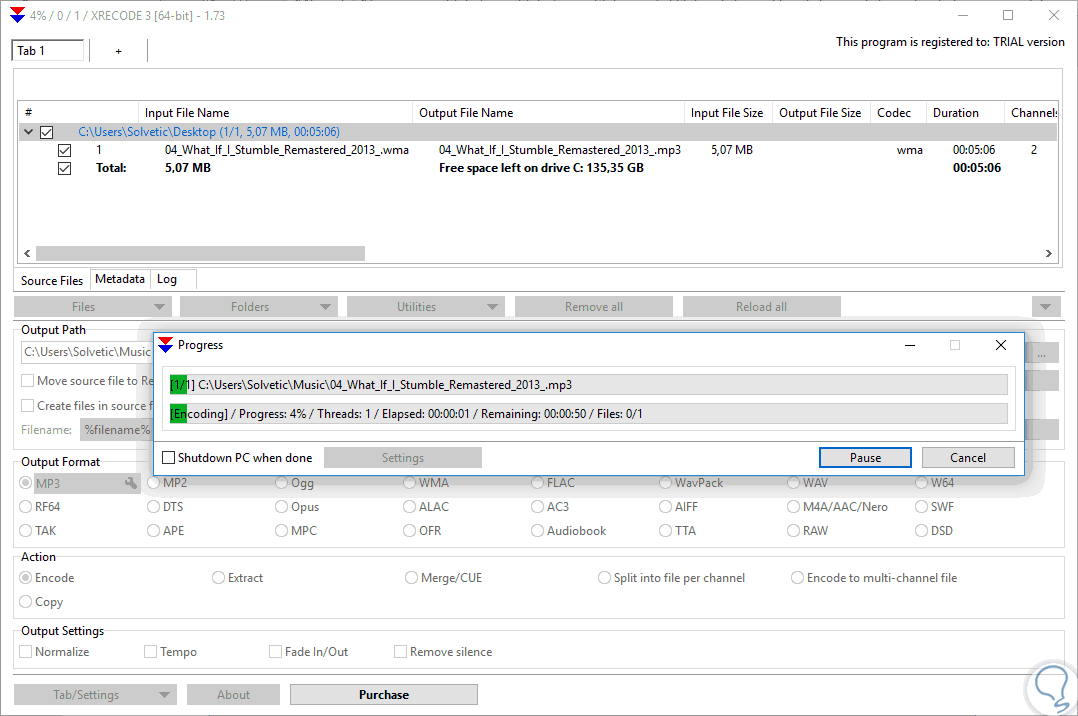Sort by the Duration column header

(x=965, y=112)
